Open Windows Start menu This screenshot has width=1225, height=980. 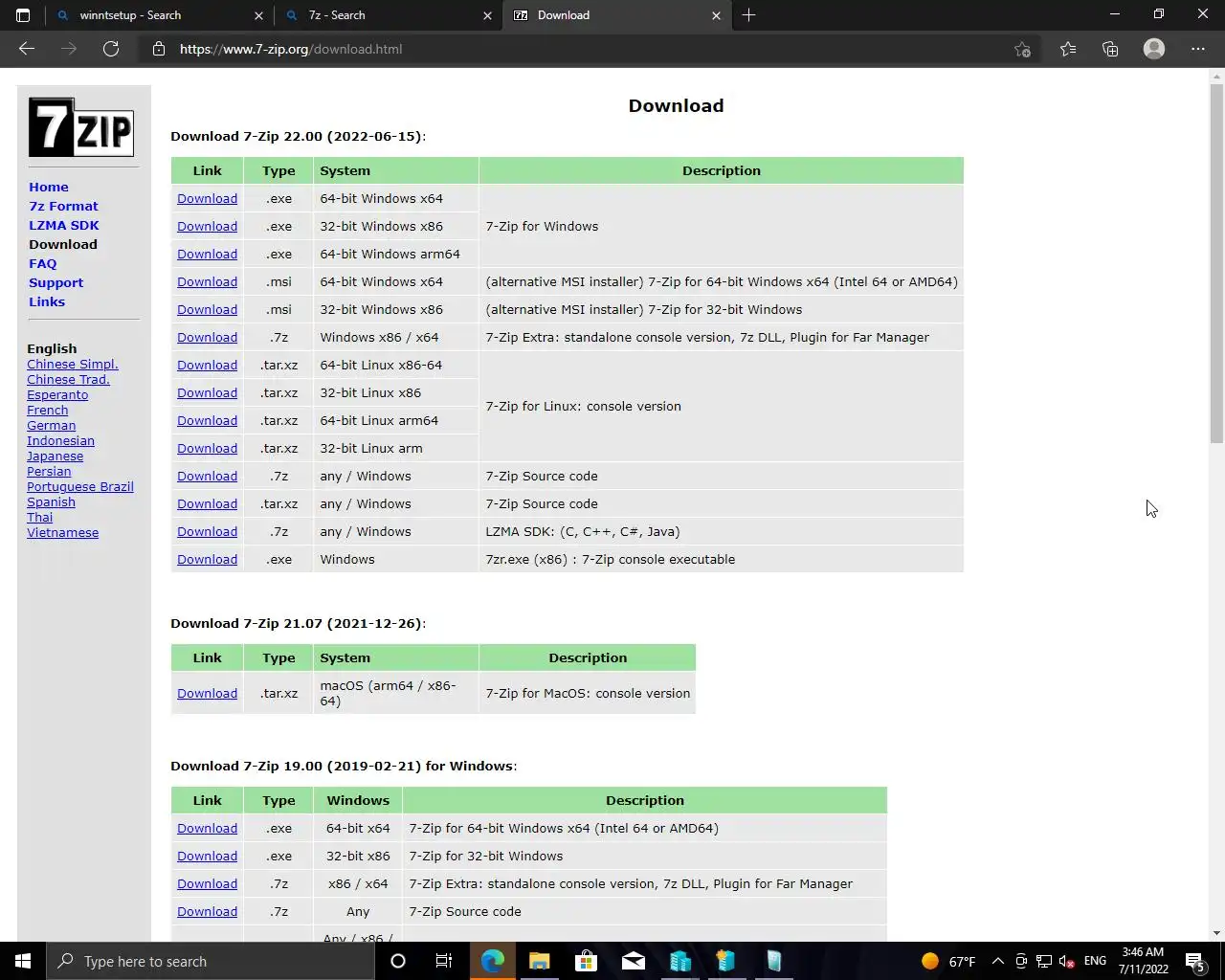[23, 961]
